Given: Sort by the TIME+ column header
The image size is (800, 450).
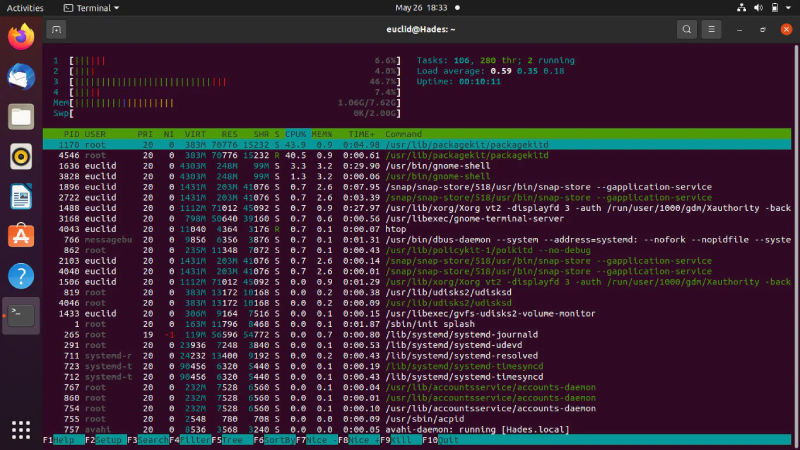Looking at the screenshot, I should 361,134.
